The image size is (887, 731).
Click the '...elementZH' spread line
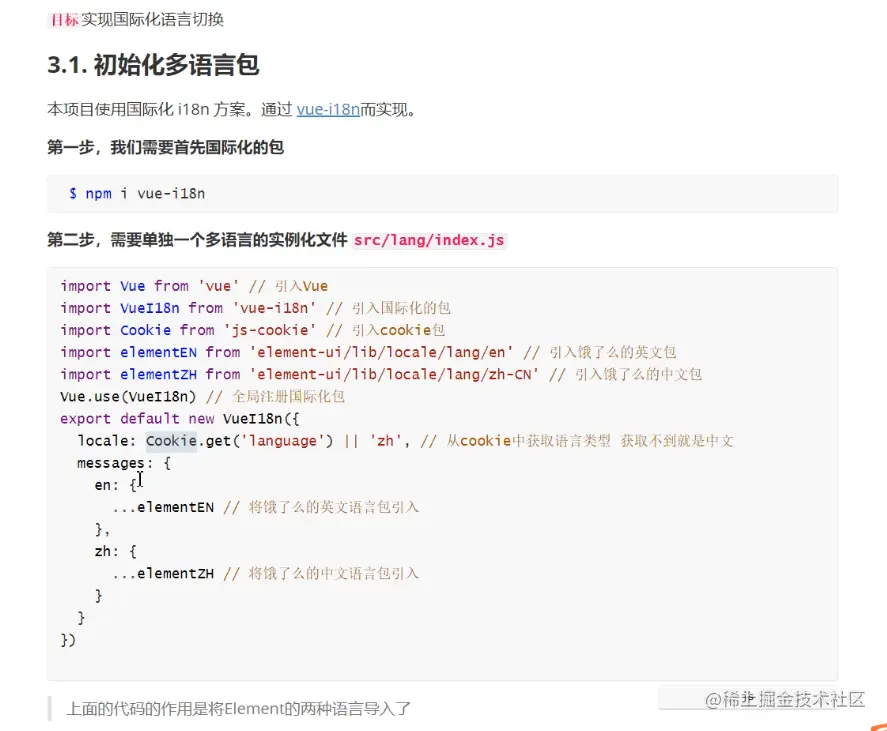coord(265,573)
